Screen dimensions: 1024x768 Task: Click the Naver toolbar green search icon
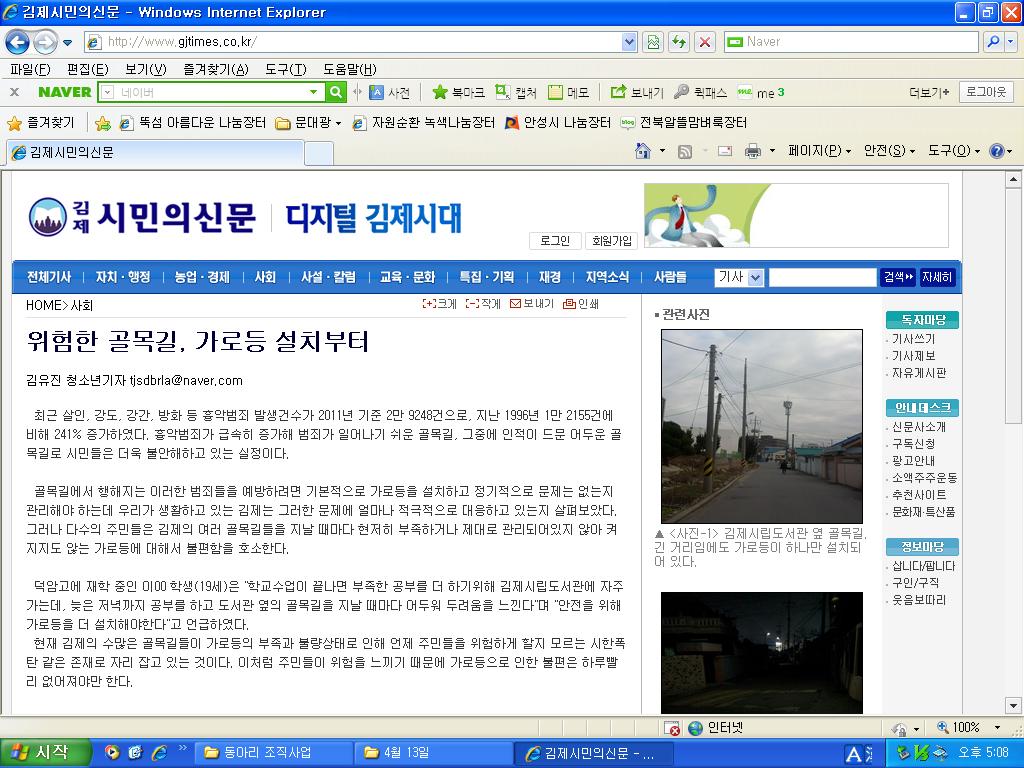click(336, 92)
